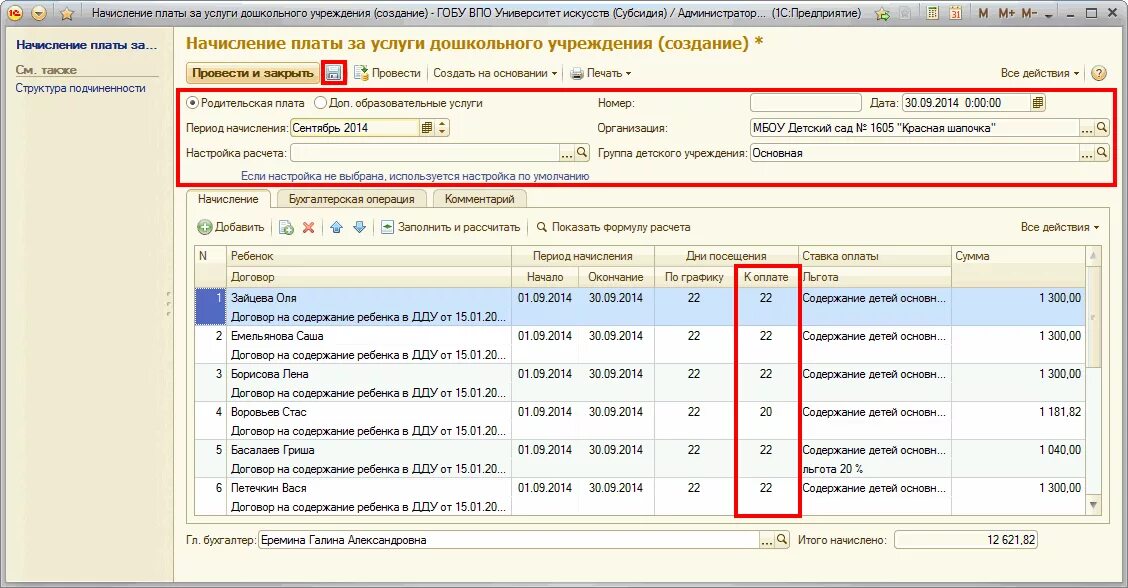
Task: Click the M- memory button
Action: point(1029,13)
